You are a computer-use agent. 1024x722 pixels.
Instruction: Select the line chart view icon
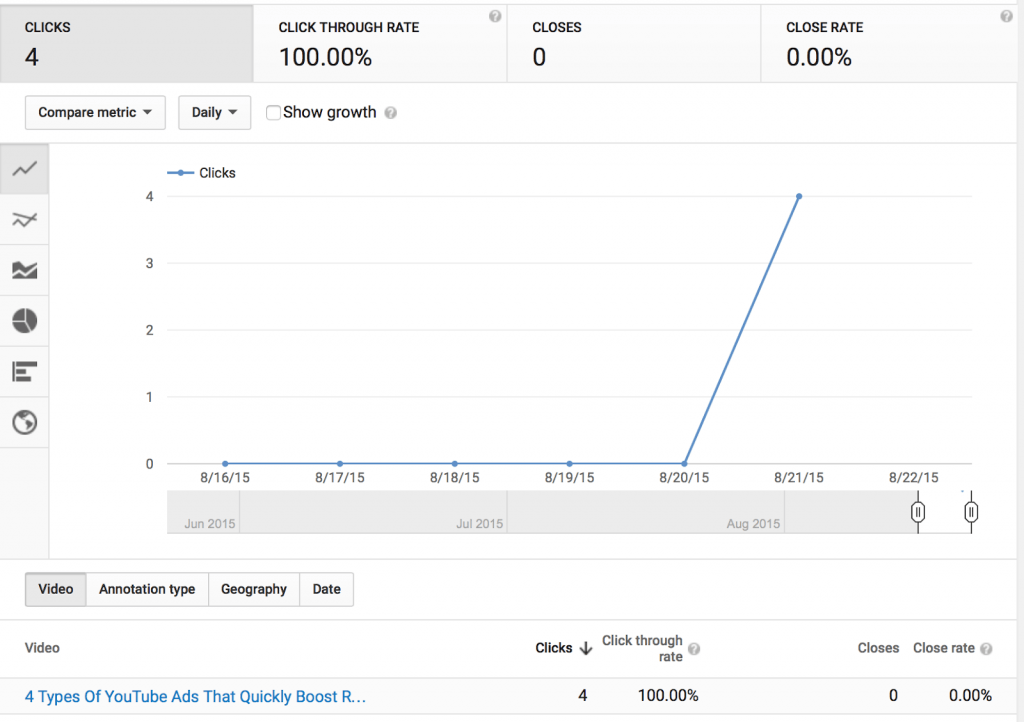click(x=24, y=169)
